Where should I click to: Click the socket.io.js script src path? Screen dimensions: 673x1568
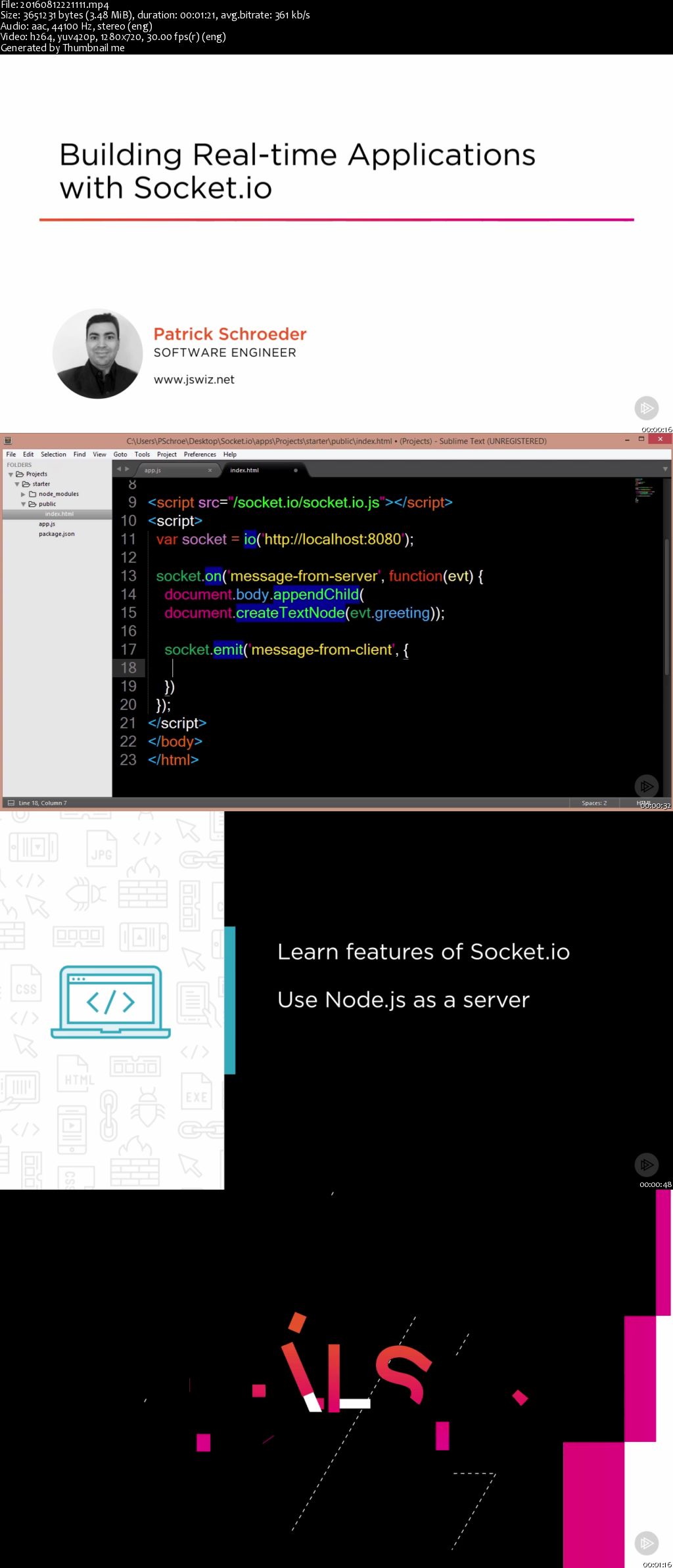306,503
